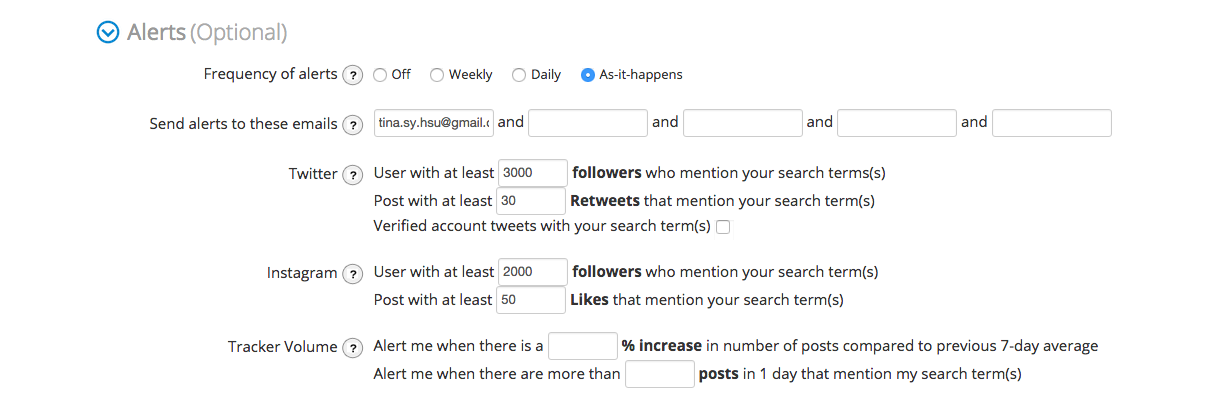Click the % increase input field
The width and height of the screenshot is (1227, 405).
(x=583, y=346)
